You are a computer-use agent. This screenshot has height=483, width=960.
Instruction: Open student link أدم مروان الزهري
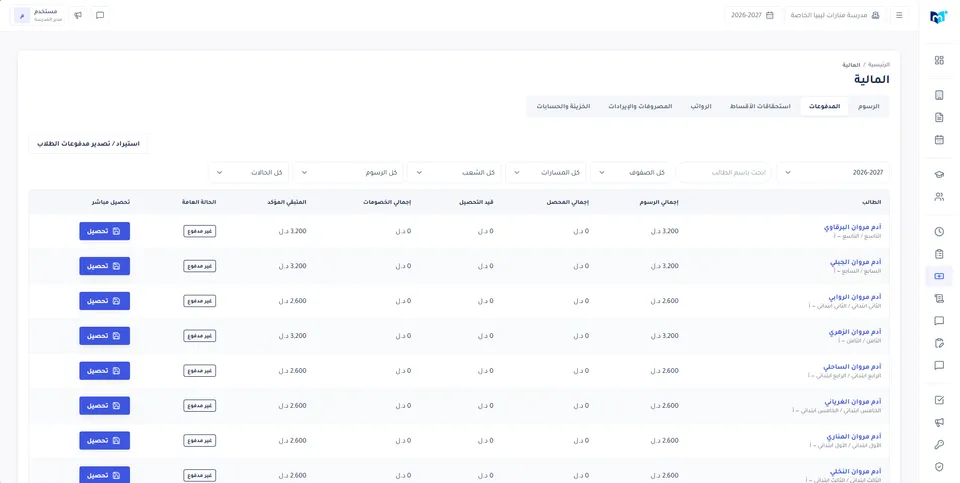pyautogui.click(x=855, y=332)
